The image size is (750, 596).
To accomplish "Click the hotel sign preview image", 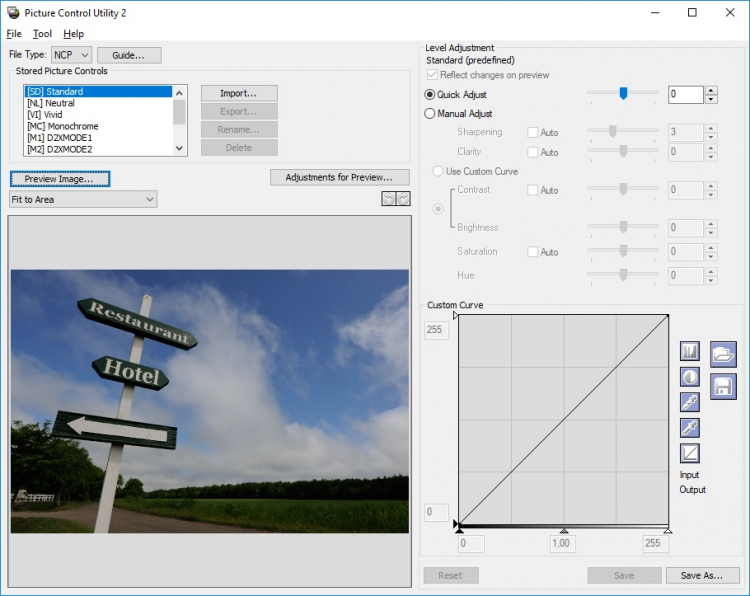I will coord(210,401).
